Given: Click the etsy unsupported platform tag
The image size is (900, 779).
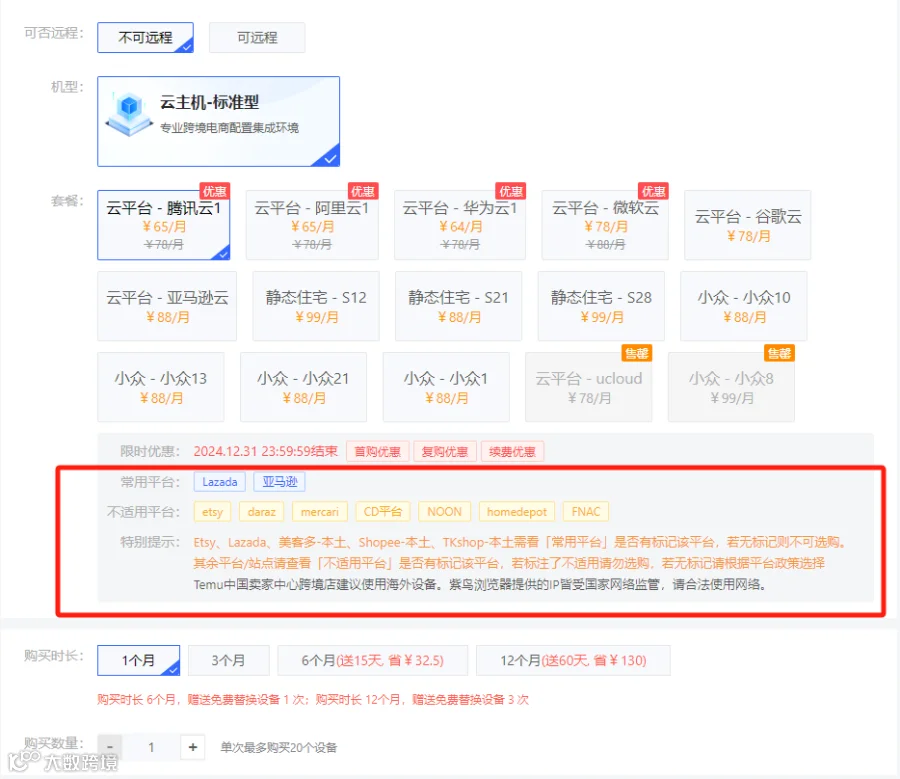Looking at the screenshot, I should coord(212,511).
